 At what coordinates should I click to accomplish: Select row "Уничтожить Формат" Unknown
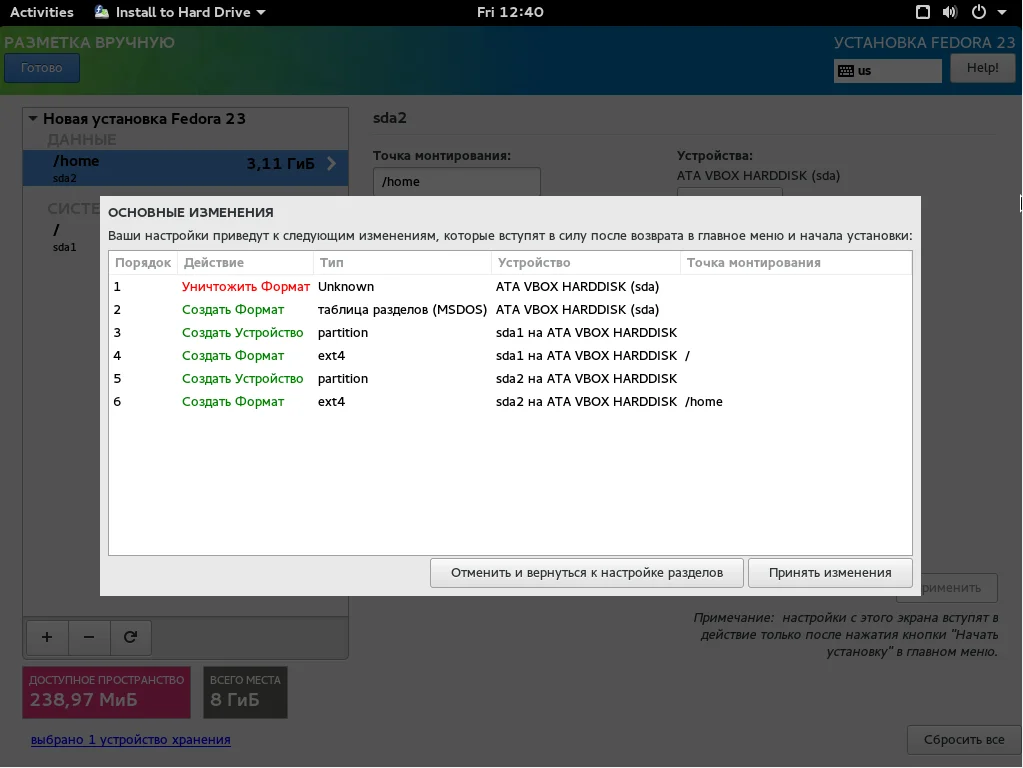(x=510, y=286)
